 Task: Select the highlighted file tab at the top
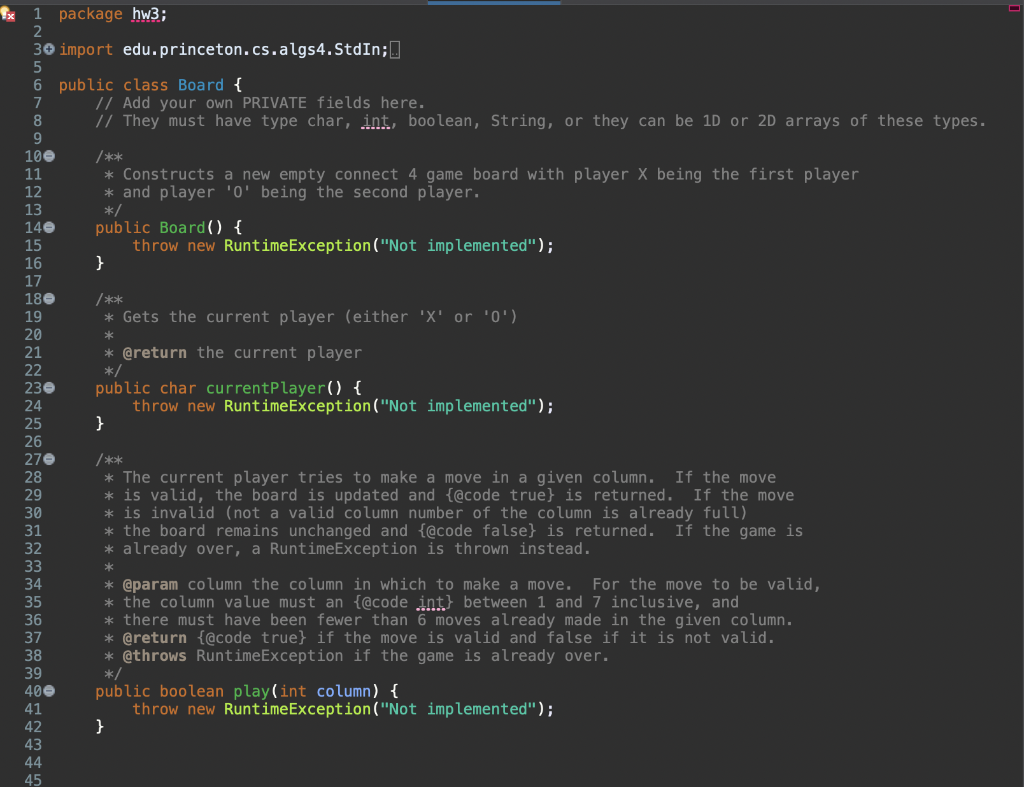494,4
